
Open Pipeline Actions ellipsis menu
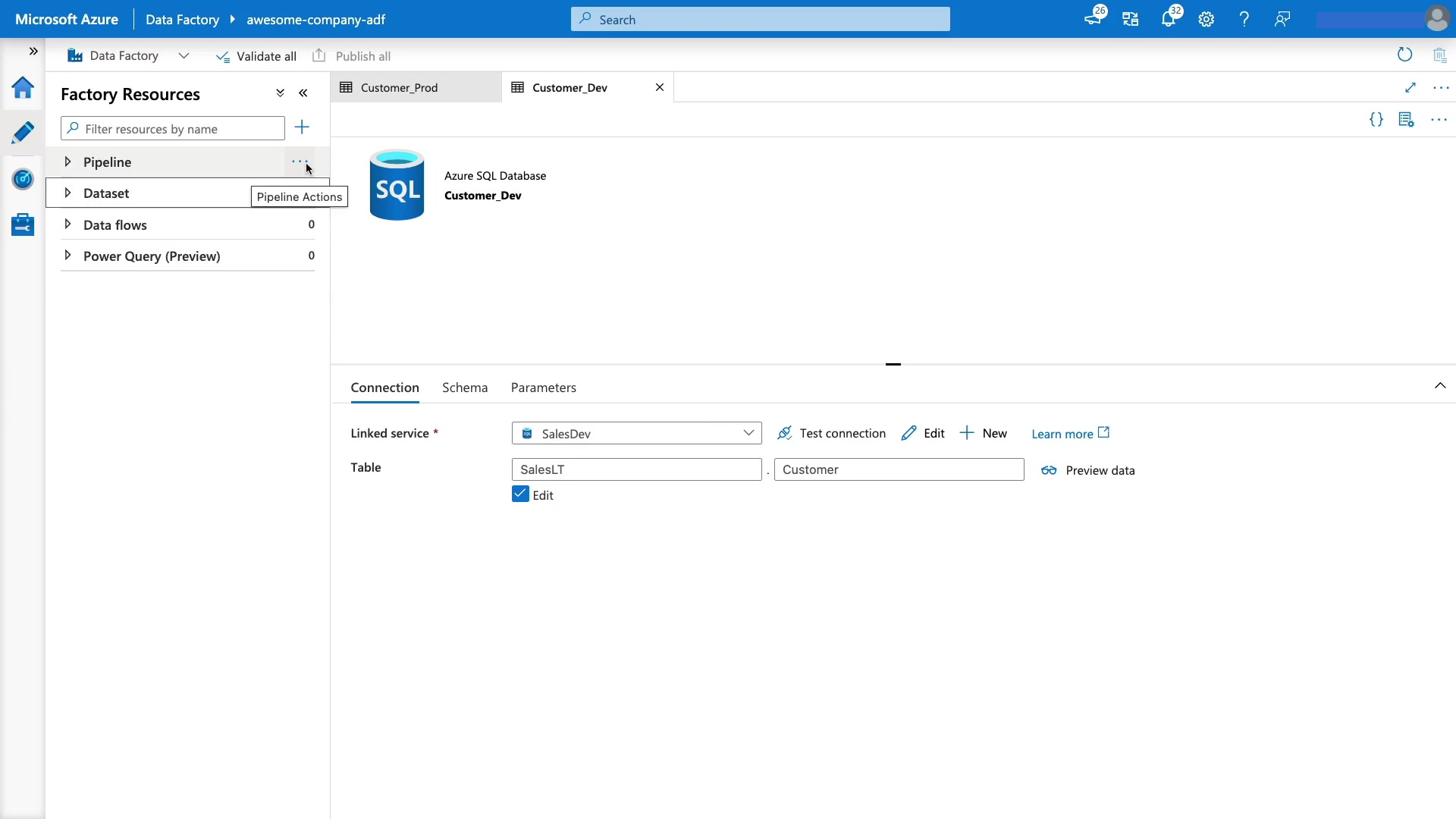(x=299, y=162)
